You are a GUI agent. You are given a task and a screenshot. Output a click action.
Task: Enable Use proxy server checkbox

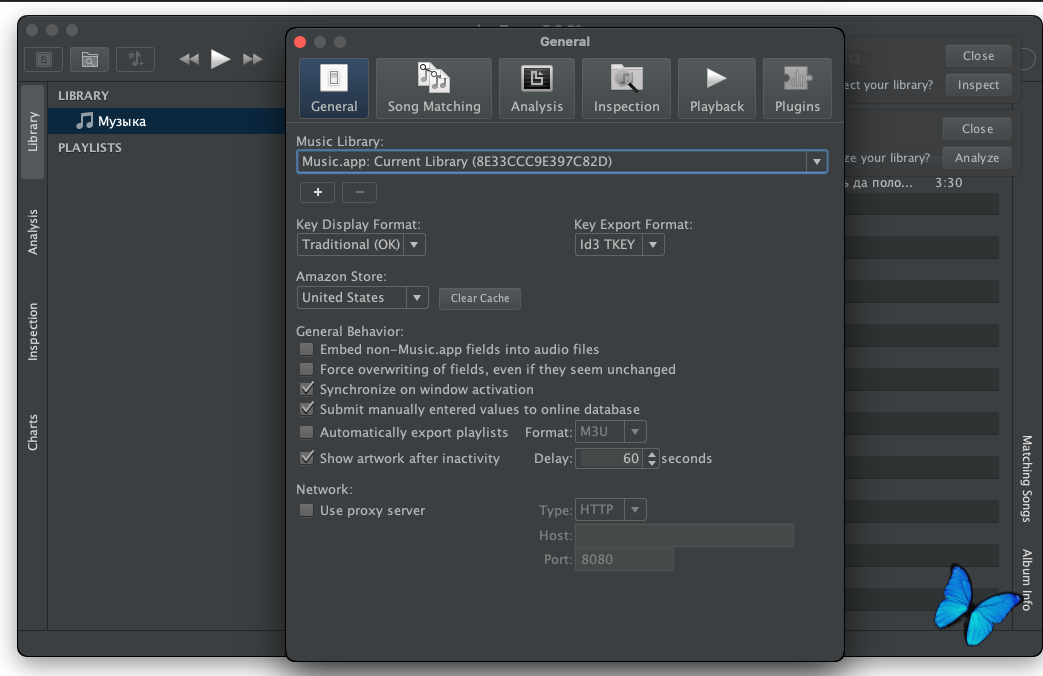tap(307, 511)
